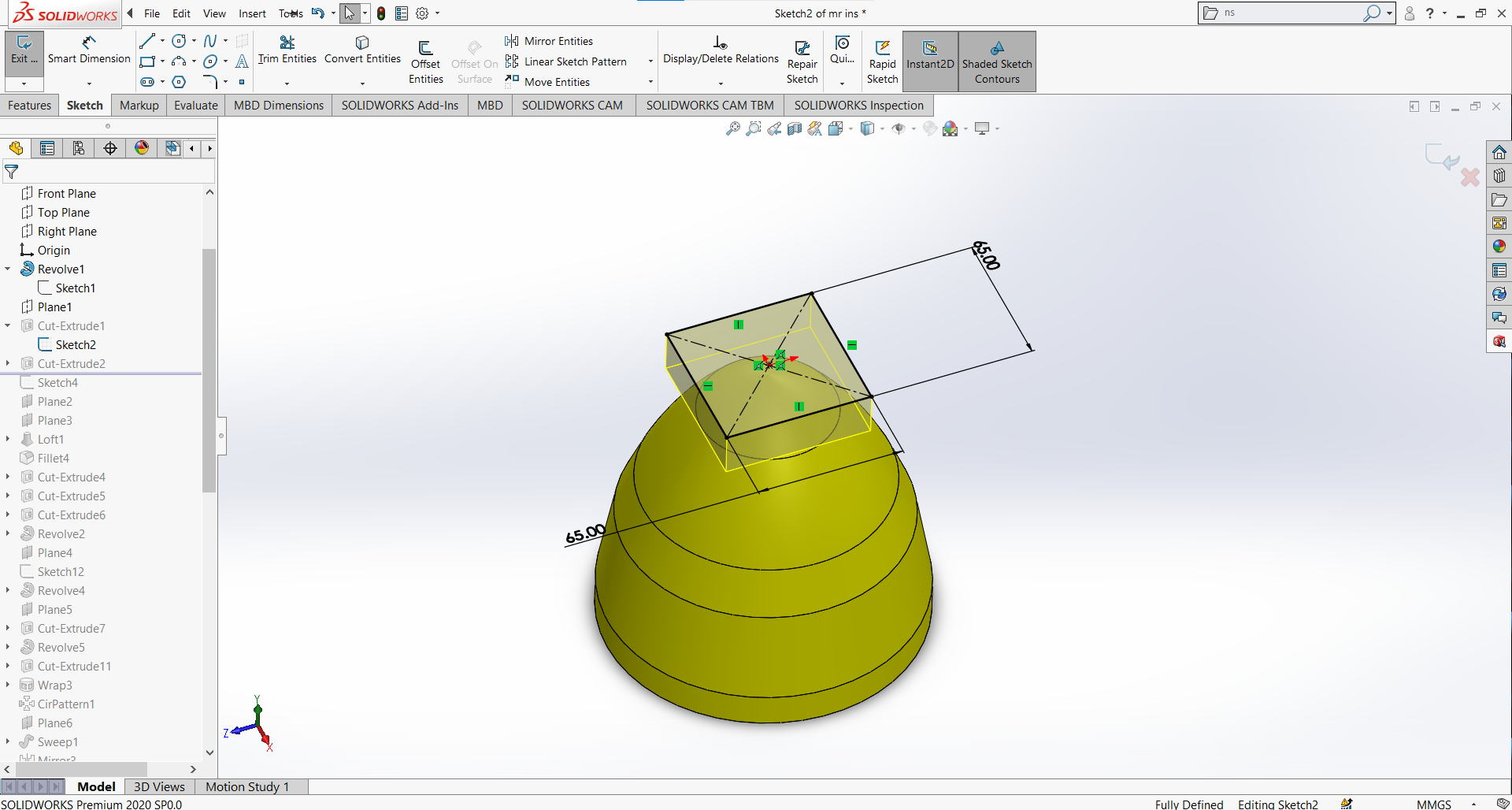
Task: Open Repair Sketch tool
Action: point(802,61)
